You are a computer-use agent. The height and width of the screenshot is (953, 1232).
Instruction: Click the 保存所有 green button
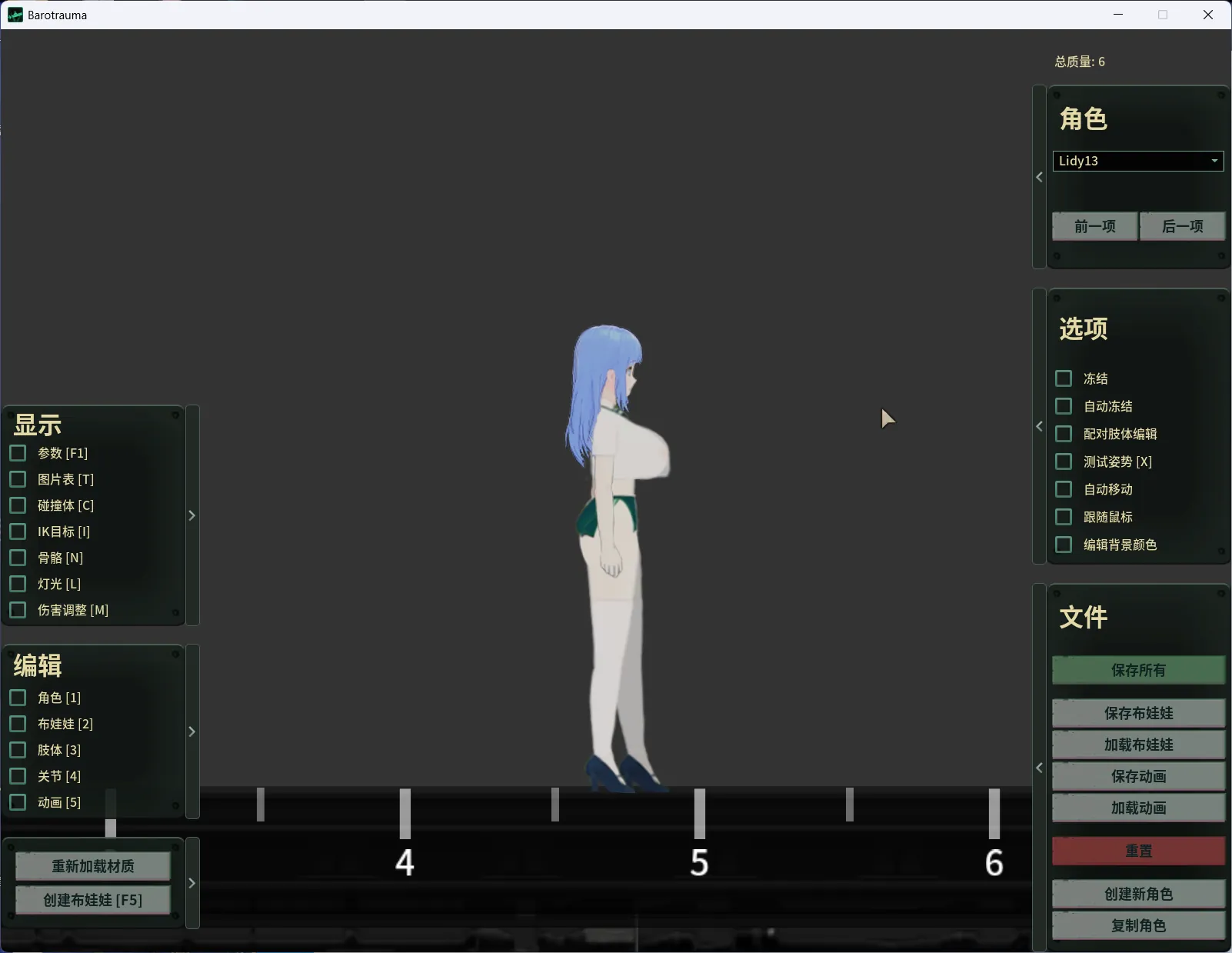(1138, 670)
